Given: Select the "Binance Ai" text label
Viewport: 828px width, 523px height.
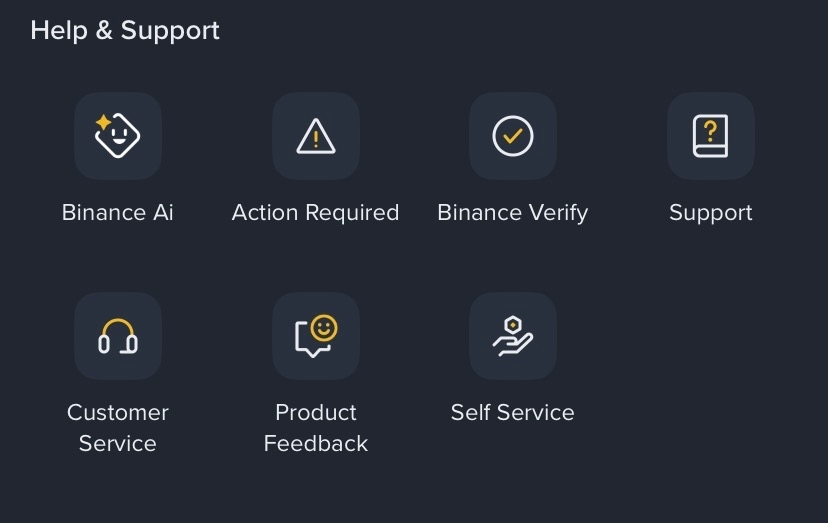Looking at the screenshot, I should (118, 213).
